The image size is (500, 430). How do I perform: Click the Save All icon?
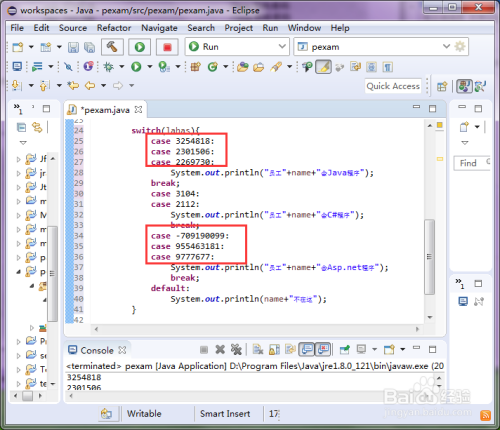click(89, 47)
